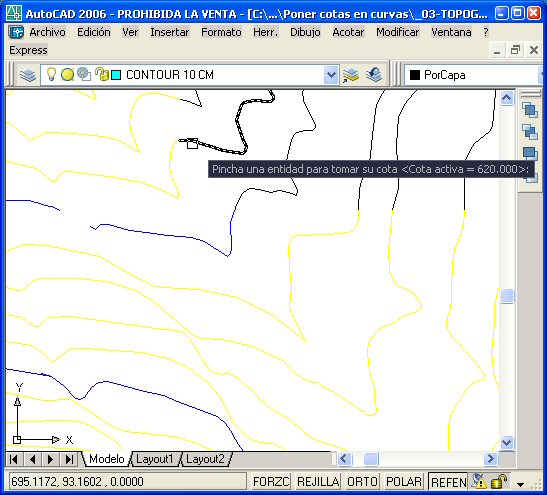
Task: Click Make Object's Layer Current icon
Action: click(x=351, y=75)
